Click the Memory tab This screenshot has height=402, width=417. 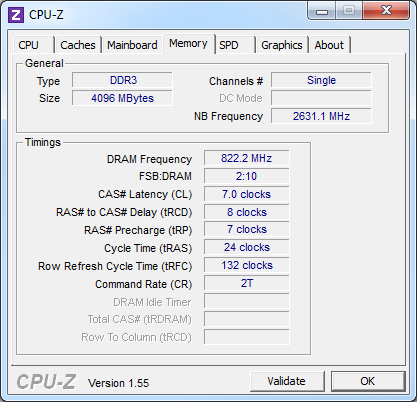coord(188,43)
